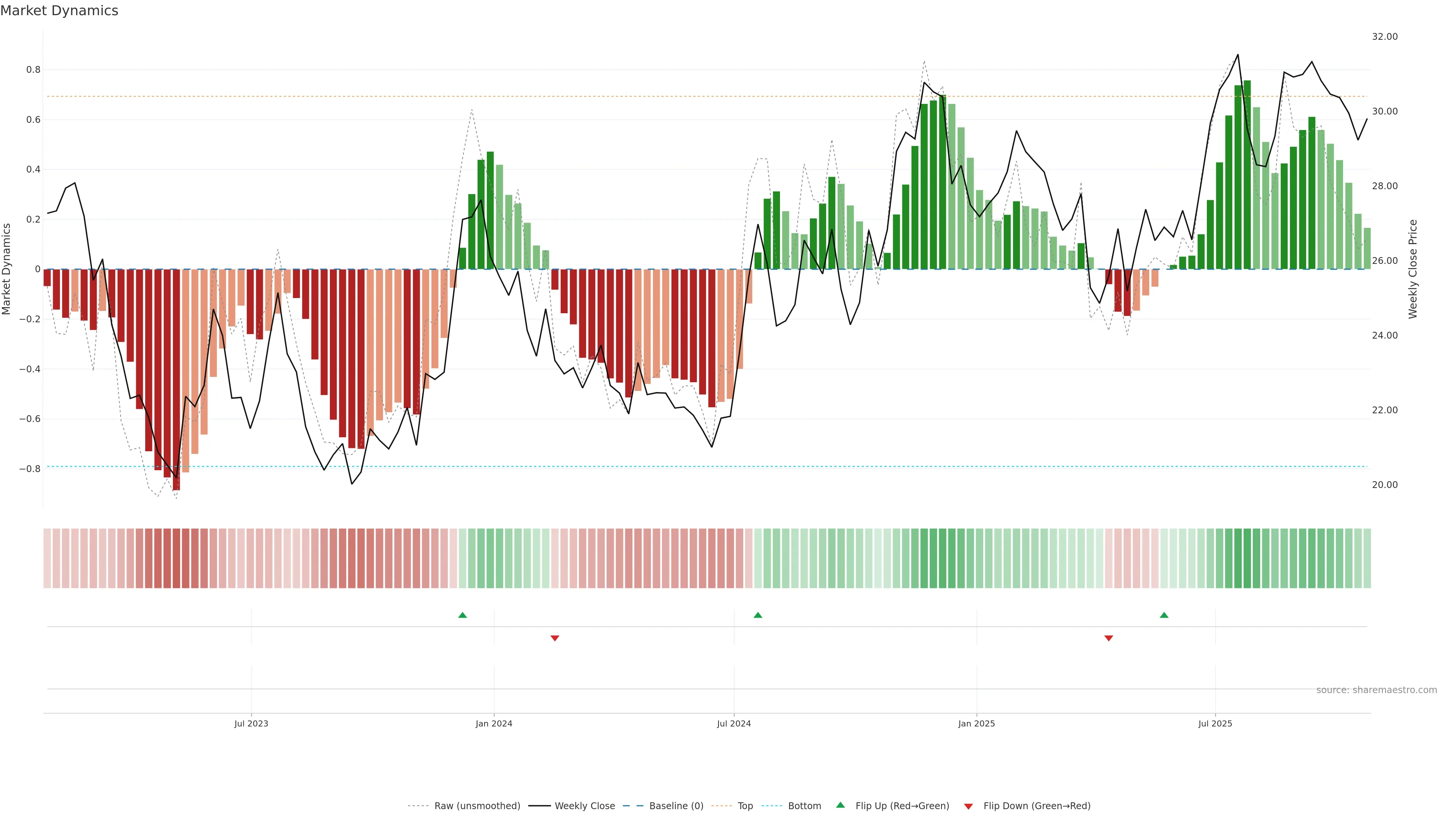Click the red Flip Down triangle in 2025

pos(1108,638)
